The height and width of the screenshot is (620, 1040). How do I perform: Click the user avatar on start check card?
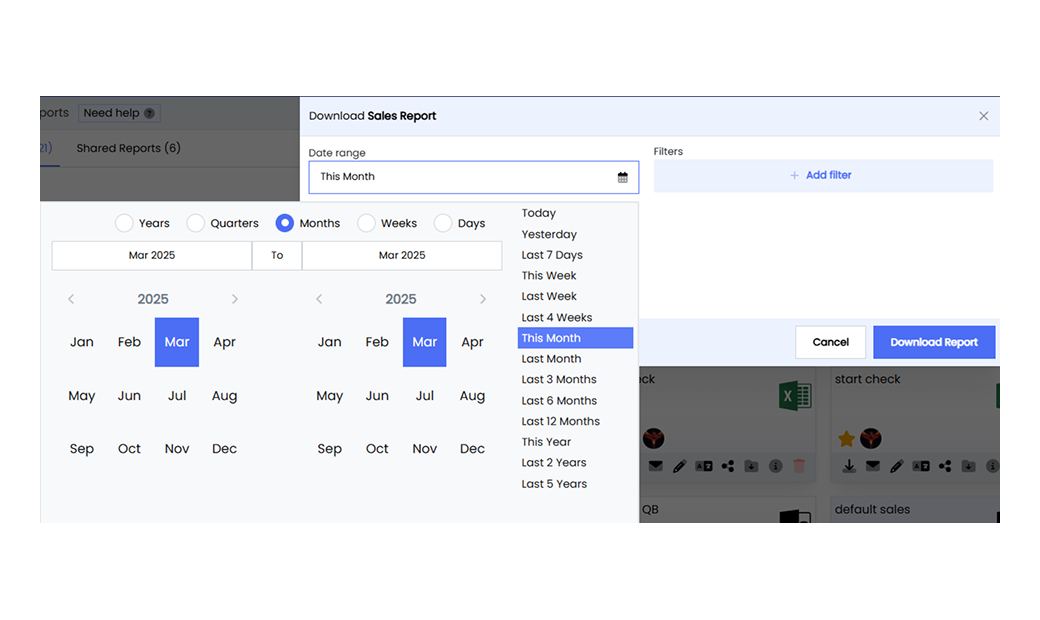click(871, 438)
